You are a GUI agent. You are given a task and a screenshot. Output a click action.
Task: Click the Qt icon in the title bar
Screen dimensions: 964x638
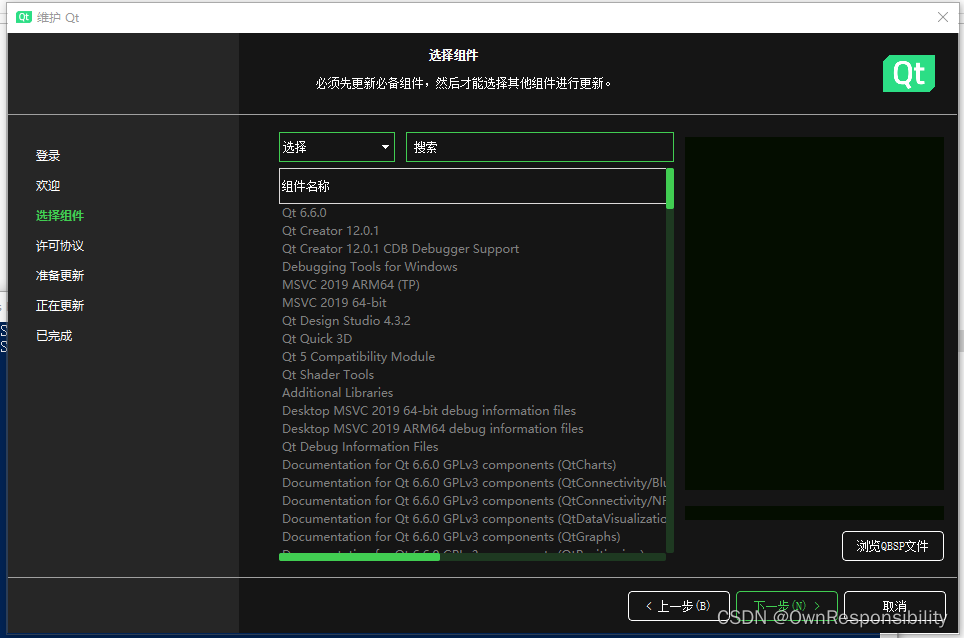[x=23, y=17]
